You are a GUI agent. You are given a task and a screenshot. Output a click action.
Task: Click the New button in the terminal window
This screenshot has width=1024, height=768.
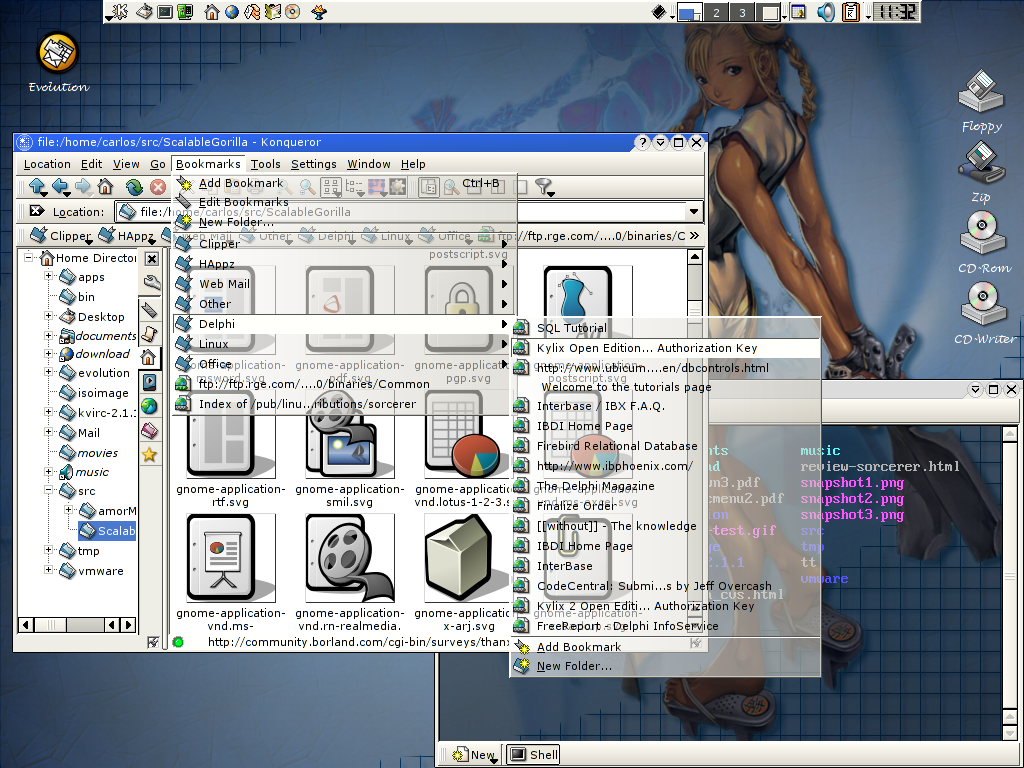(475, 754)
